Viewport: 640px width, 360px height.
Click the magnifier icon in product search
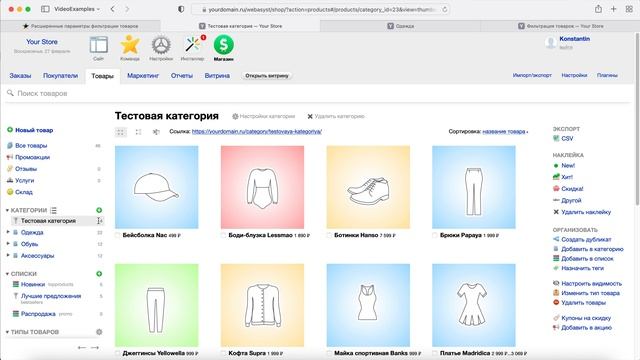click(x=10, y=93)
